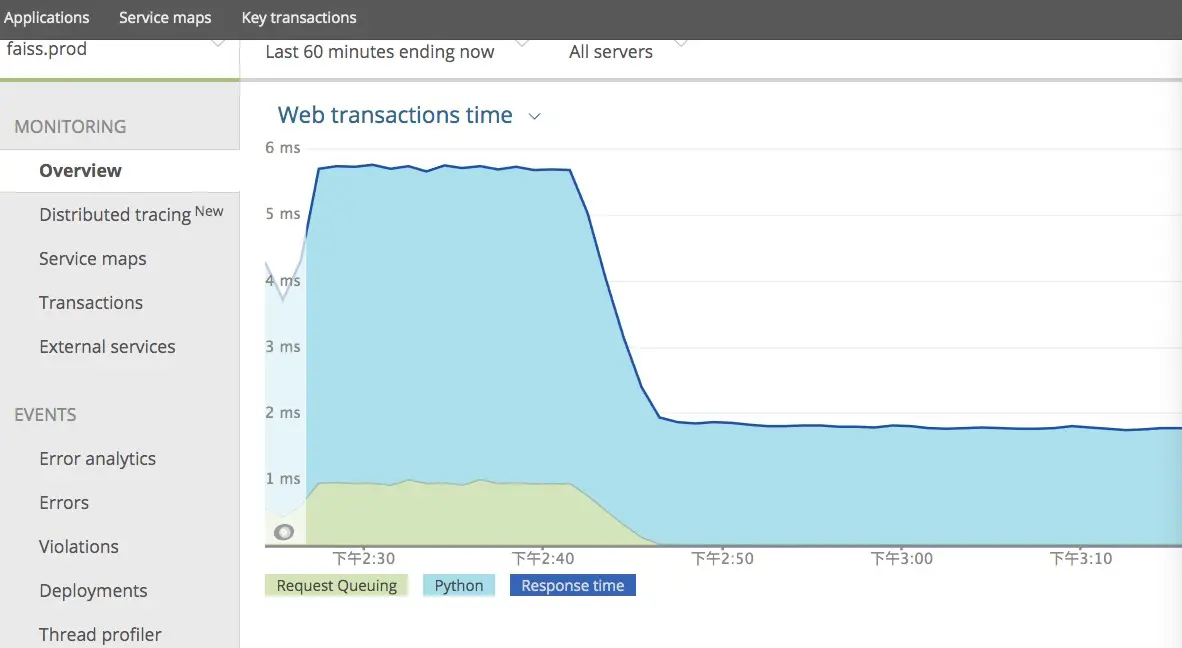Toggle the Python legend series

point(458,585)
